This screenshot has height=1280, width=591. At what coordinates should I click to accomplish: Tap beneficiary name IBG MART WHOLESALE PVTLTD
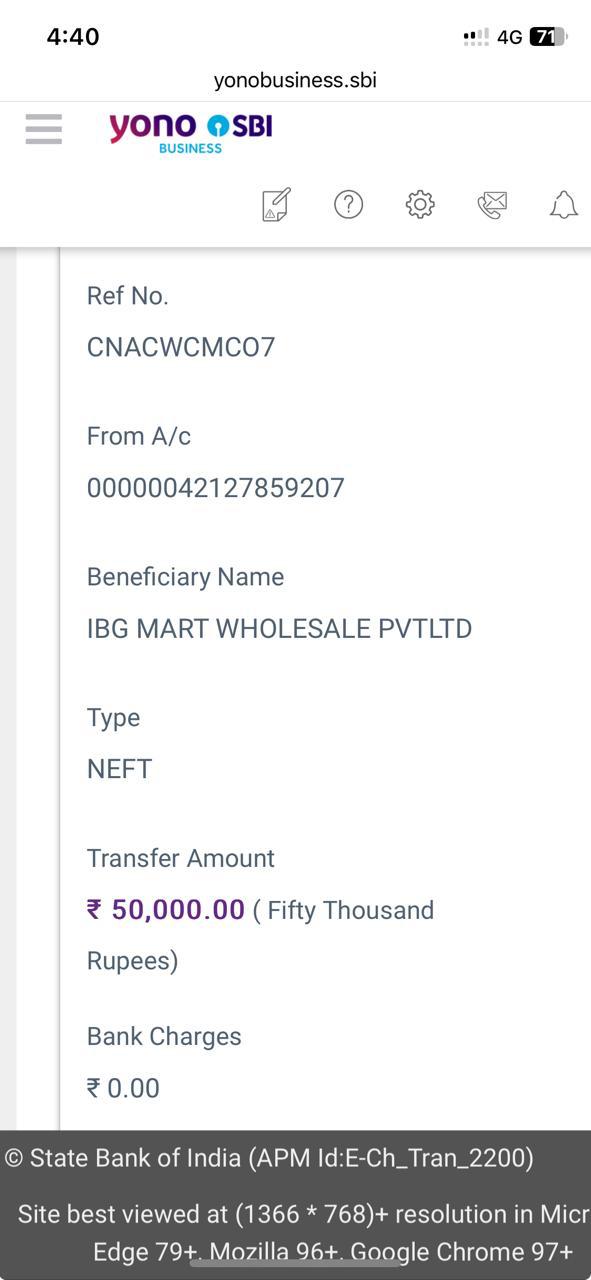point(279,629)
